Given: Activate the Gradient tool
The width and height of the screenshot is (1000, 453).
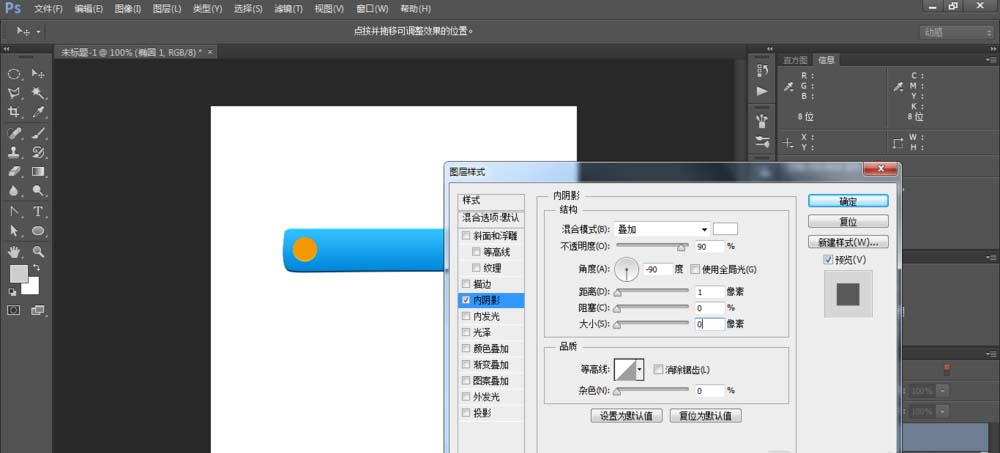Looking at the screenshot, I should point(38,172).
